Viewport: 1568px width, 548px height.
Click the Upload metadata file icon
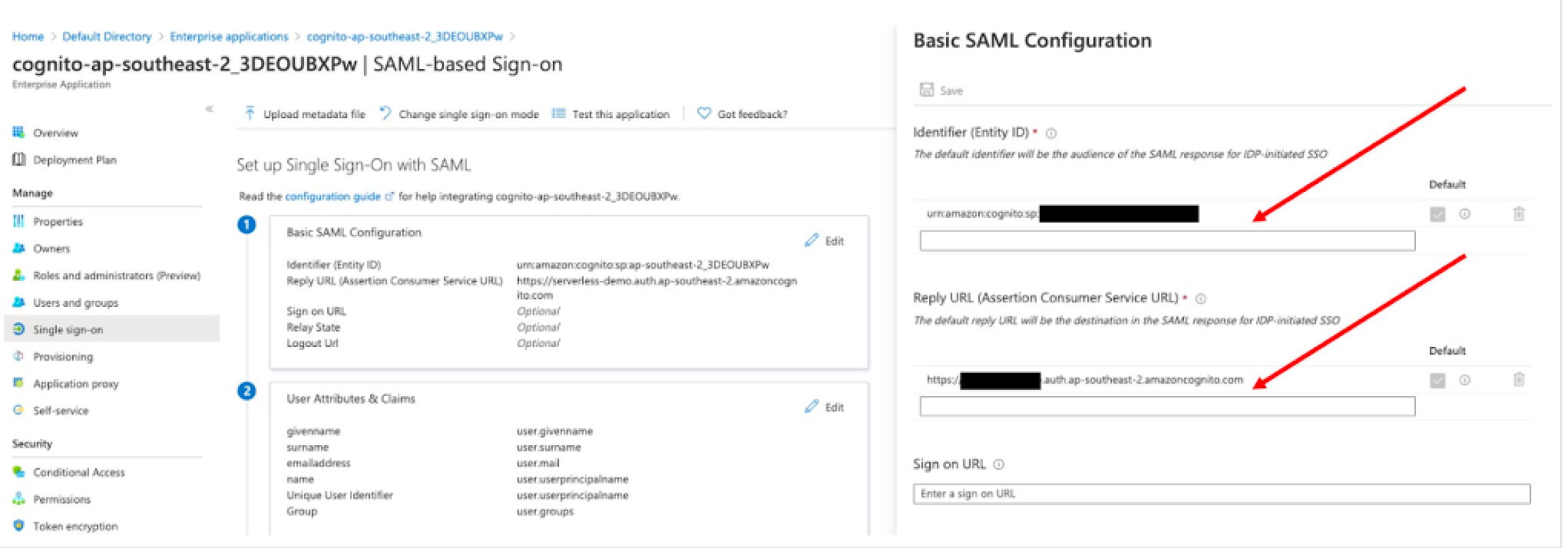pyautogui.click(x=250, y=114)
